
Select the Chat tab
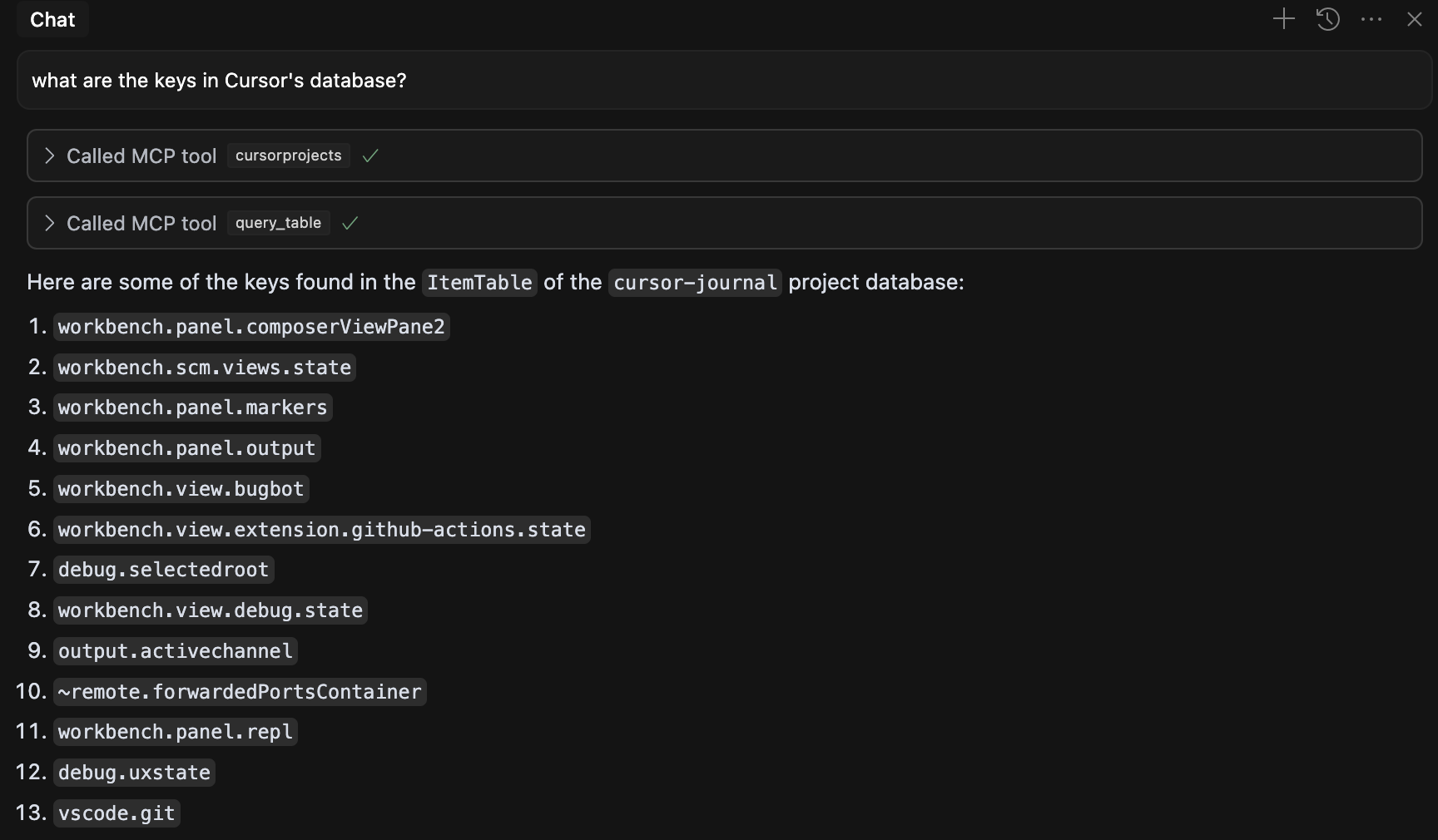(52, 20)
